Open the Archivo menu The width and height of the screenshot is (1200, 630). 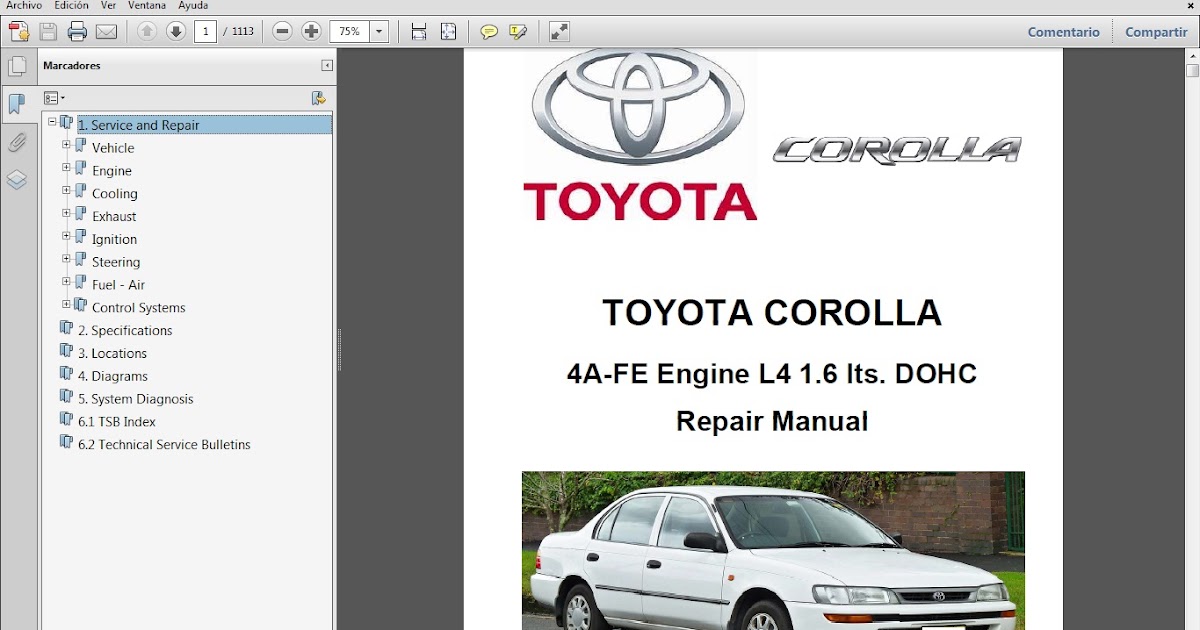click(24, 6)
